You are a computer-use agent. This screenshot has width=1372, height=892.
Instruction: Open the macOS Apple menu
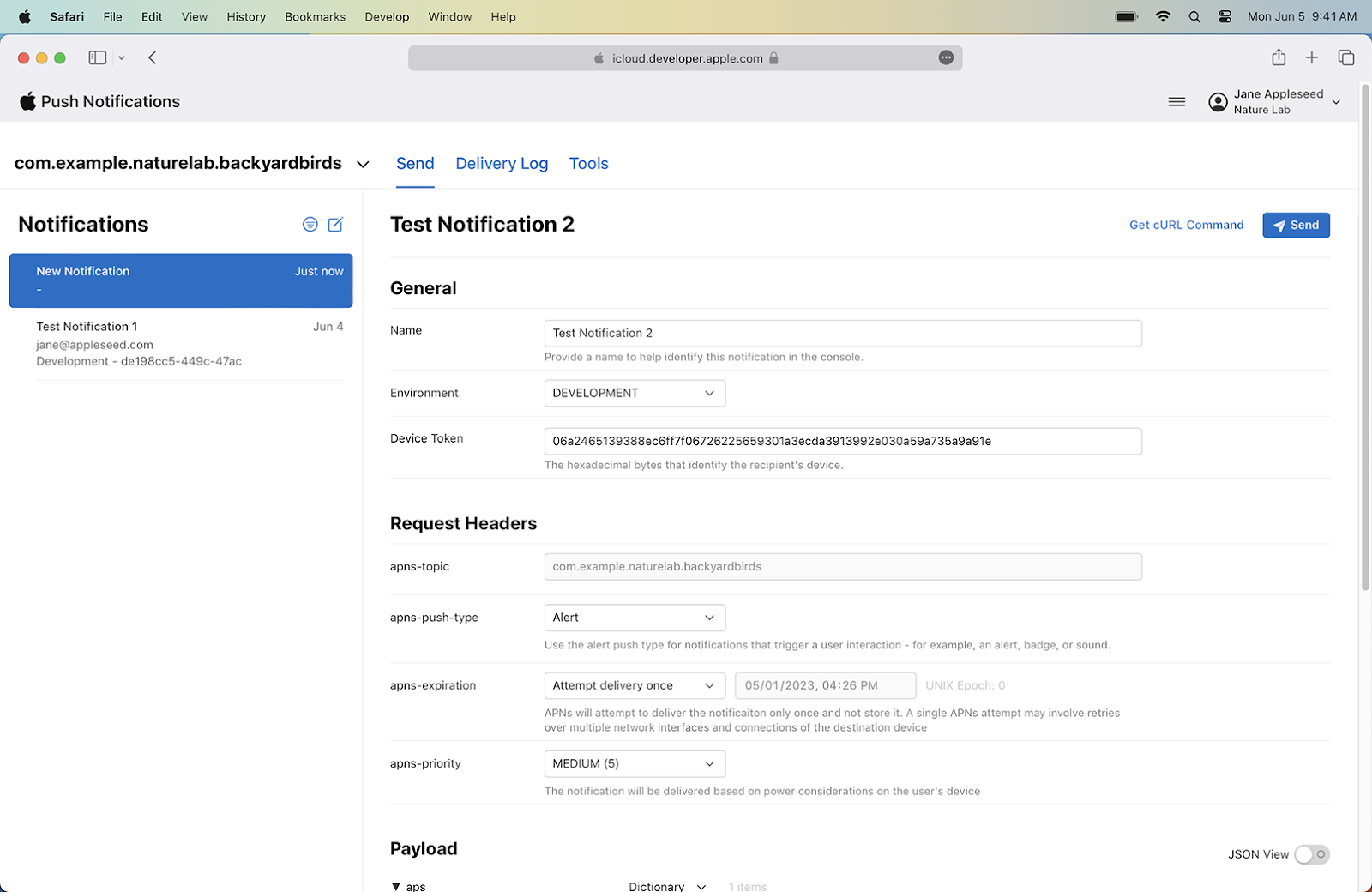(x=25, y=16)
